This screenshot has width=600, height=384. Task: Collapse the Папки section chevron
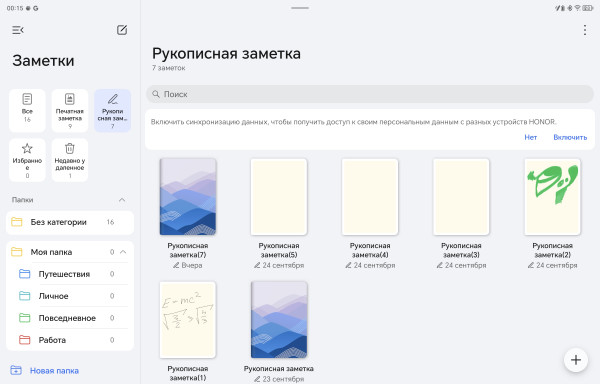pos(122,200)
